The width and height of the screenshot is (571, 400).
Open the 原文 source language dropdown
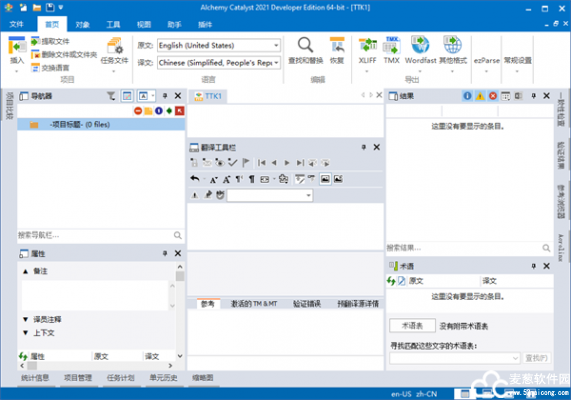(x=219, y=46)
